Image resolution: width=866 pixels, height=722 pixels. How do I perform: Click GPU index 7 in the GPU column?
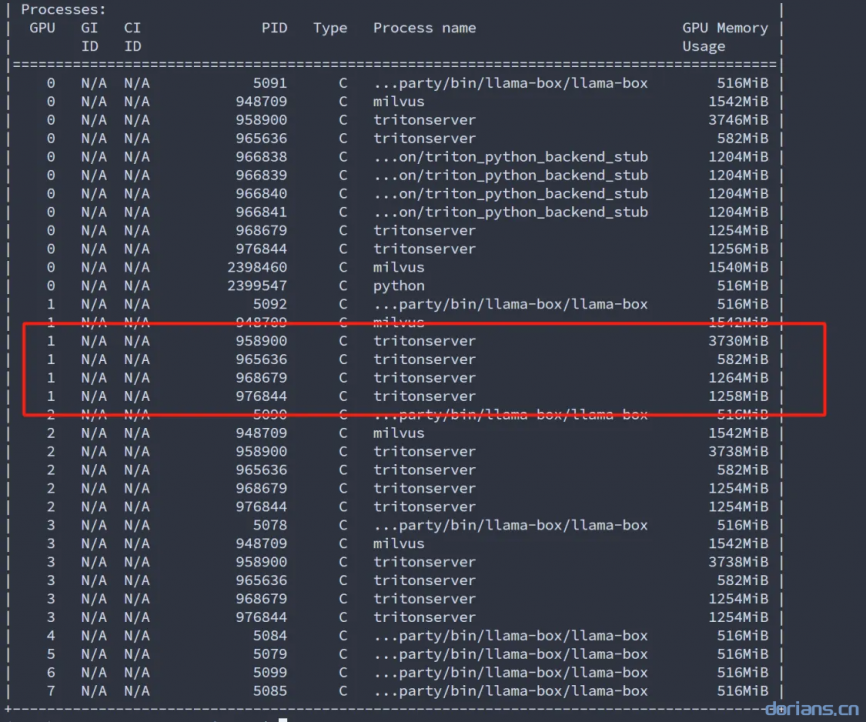click(x=51, y=691)
